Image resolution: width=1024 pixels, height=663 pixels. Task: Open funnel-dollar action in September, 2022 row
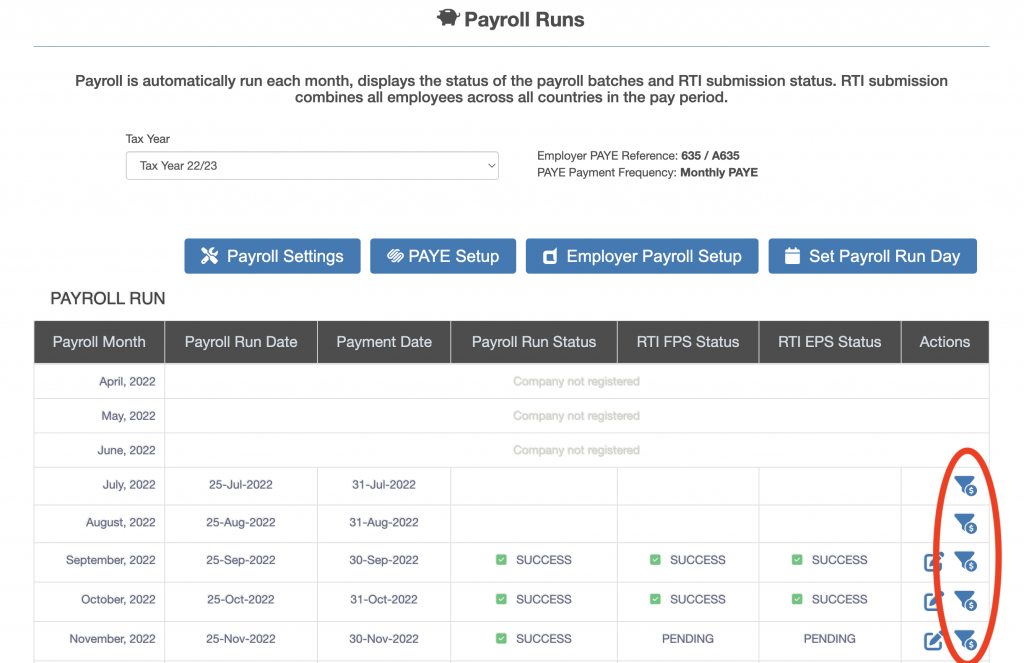[x=964, y=561]
